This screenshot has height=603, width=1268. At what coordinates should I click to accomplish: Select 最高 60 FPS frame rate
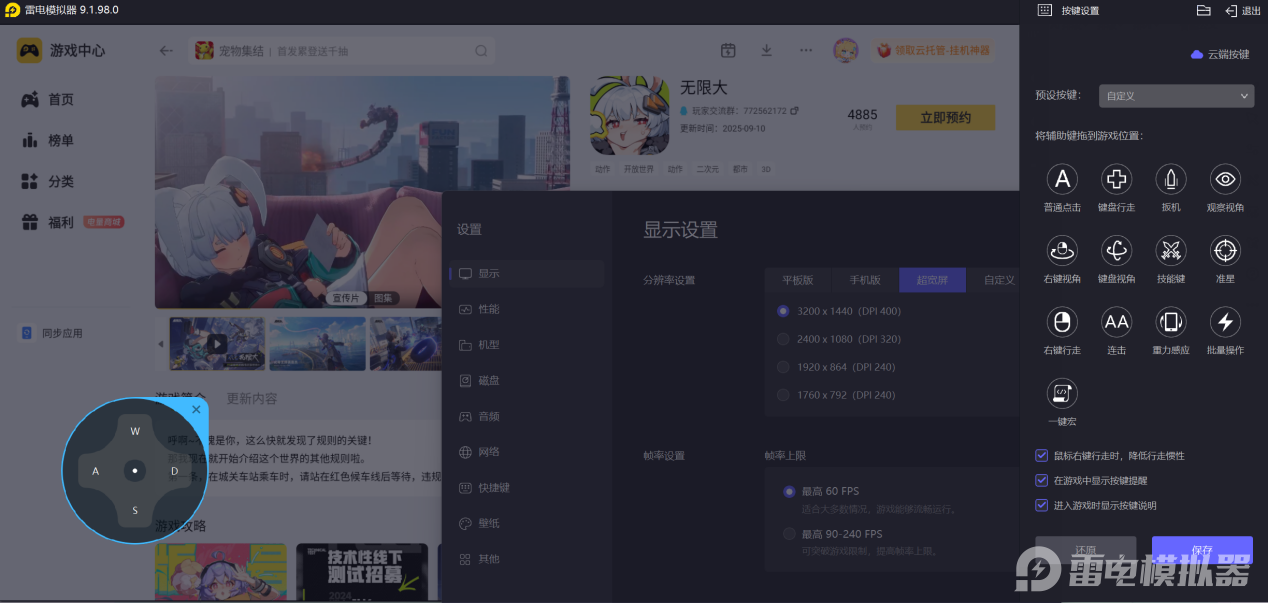790,491
